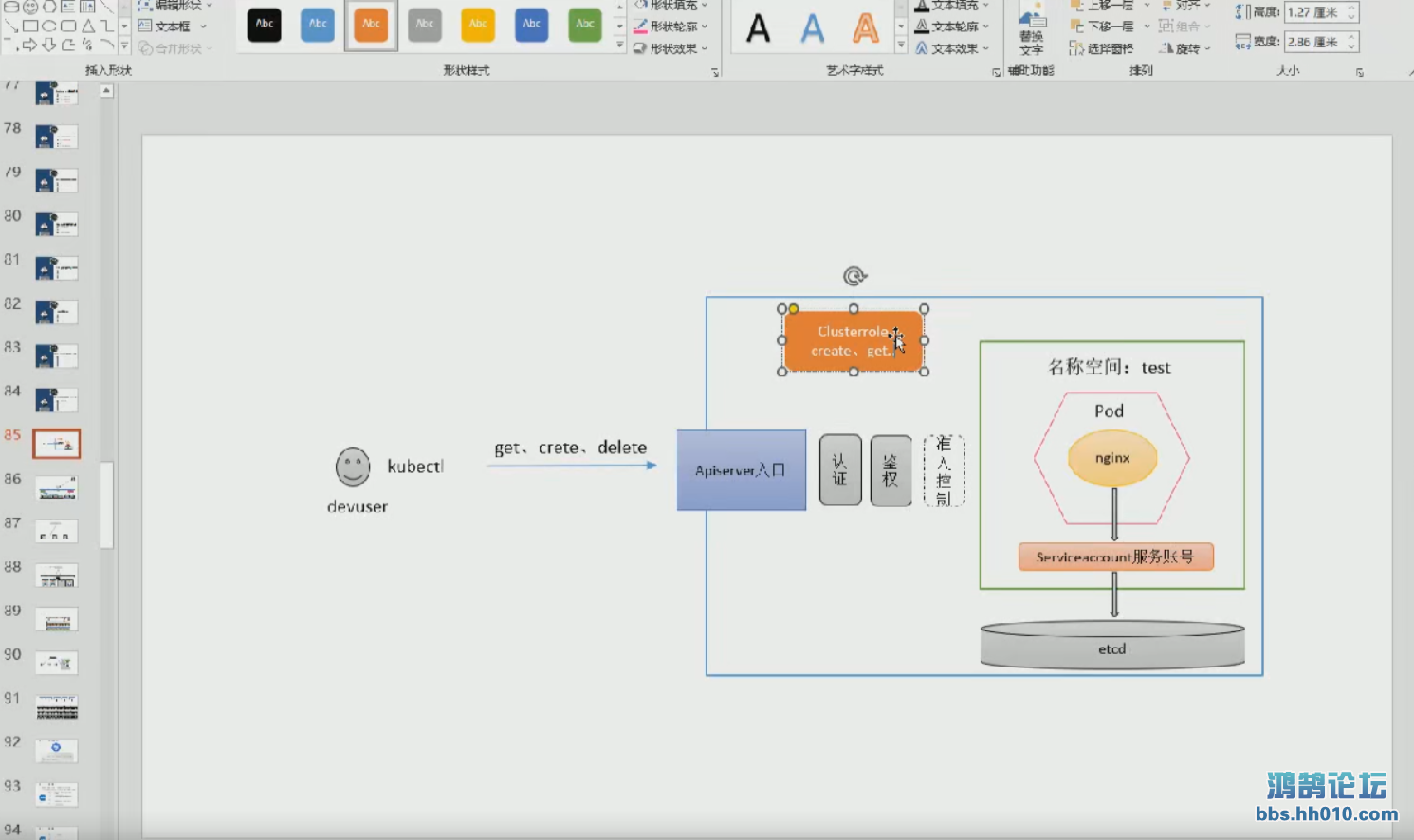This screenshot has height=840, width=1414.
Task: Click the rotate handle above Clusterrole shape
Action: [x=854, y=276]
